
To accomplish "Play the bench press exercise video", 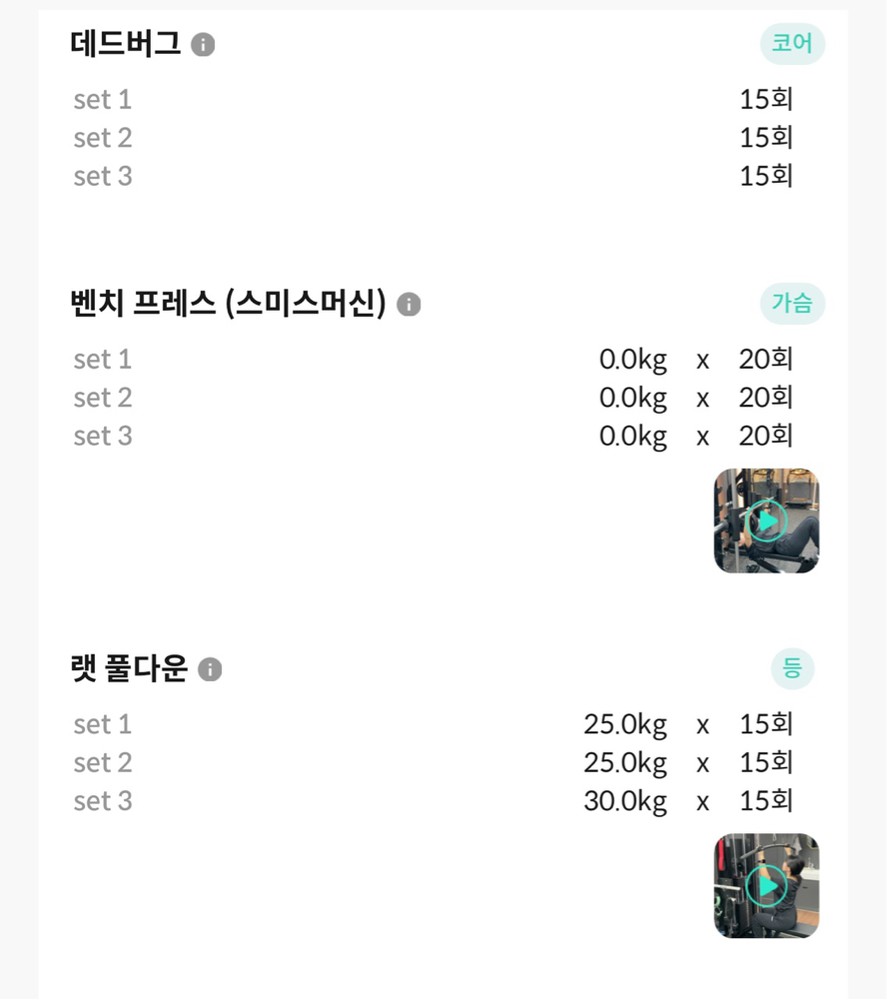I will [x=766, y=521].
